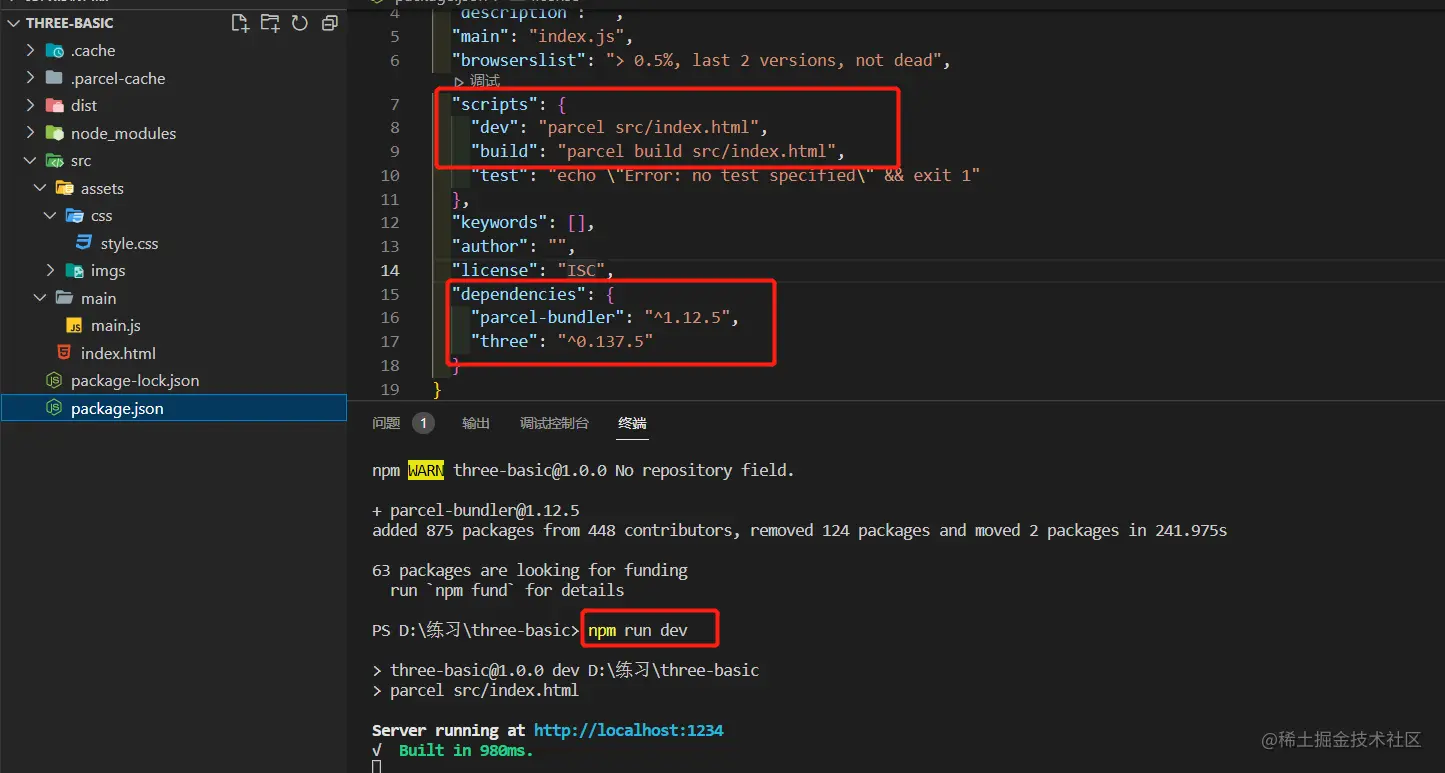Click the "test" key on line 10

499,175
